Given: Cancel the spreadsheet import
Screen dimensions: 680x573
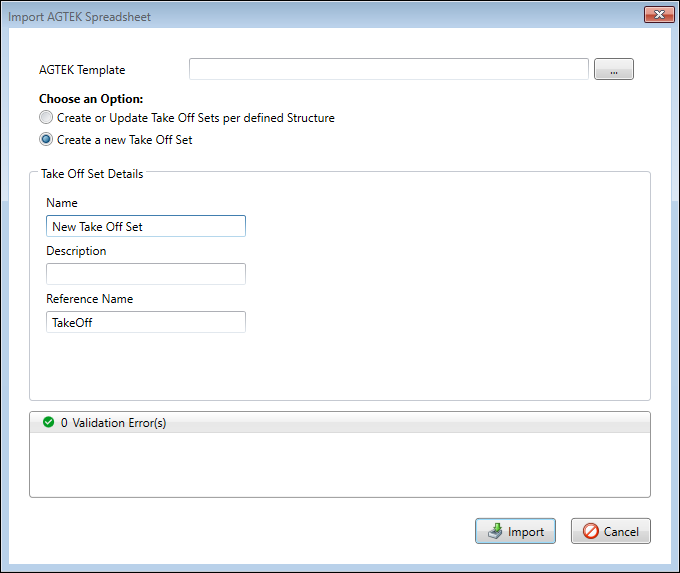Looking at the screenshot, I should (x=610, y=532).
